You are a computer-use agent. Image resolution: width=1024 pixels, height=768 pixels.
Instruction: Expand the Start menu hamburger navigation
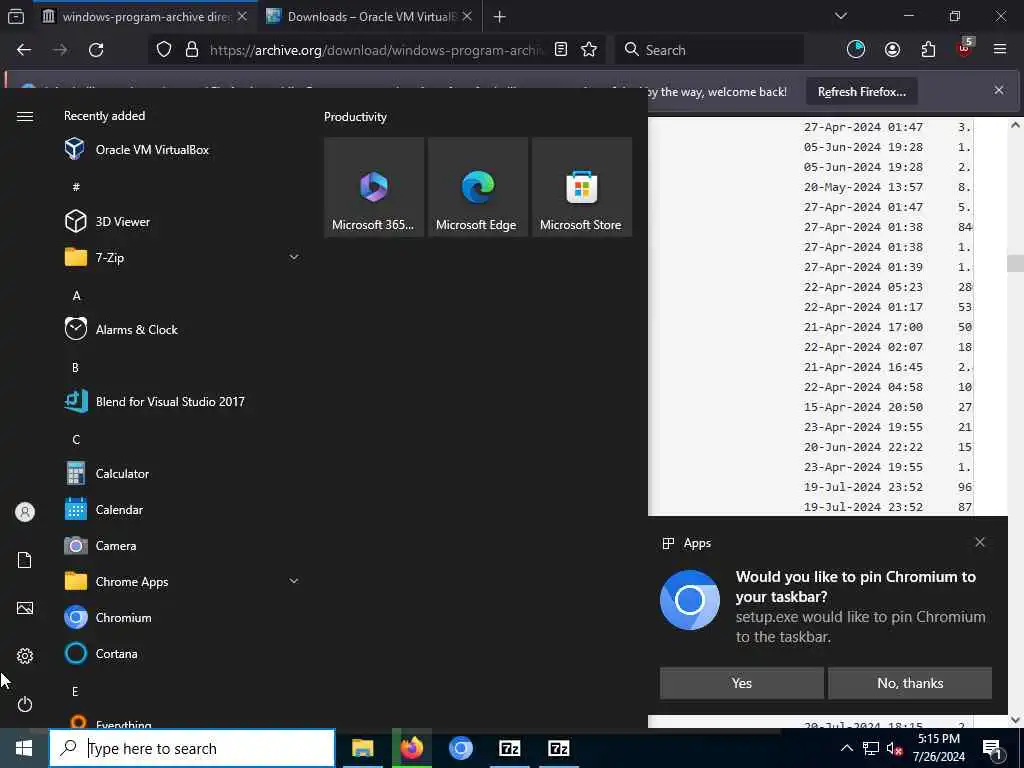coord(25,116)
